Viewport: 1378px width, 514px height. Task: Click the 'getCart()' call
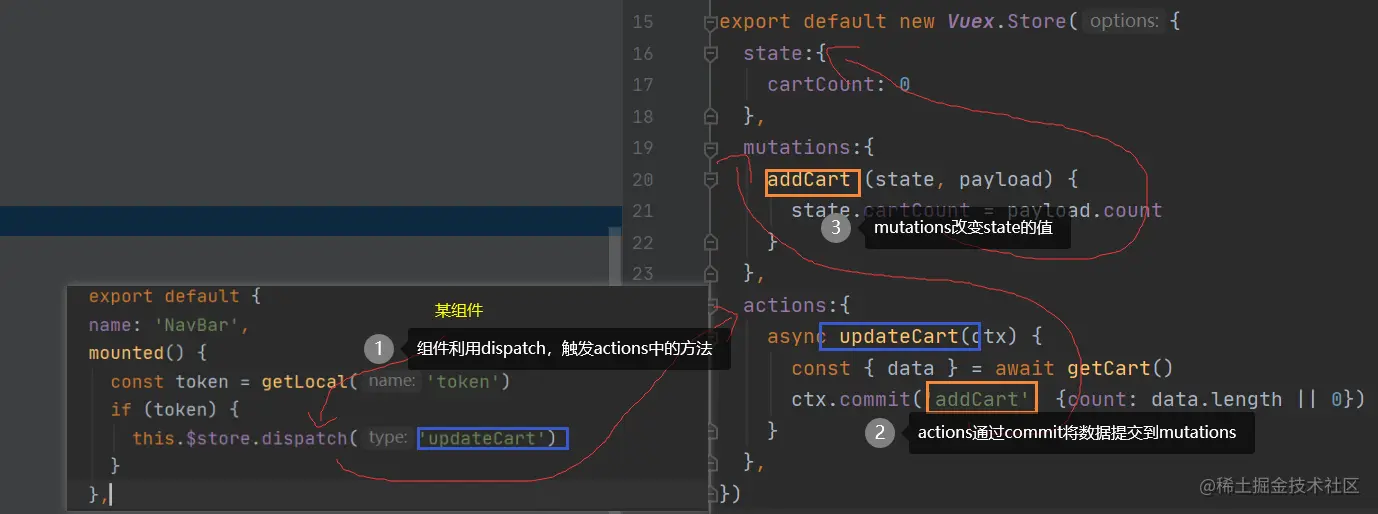[1120, 369]
